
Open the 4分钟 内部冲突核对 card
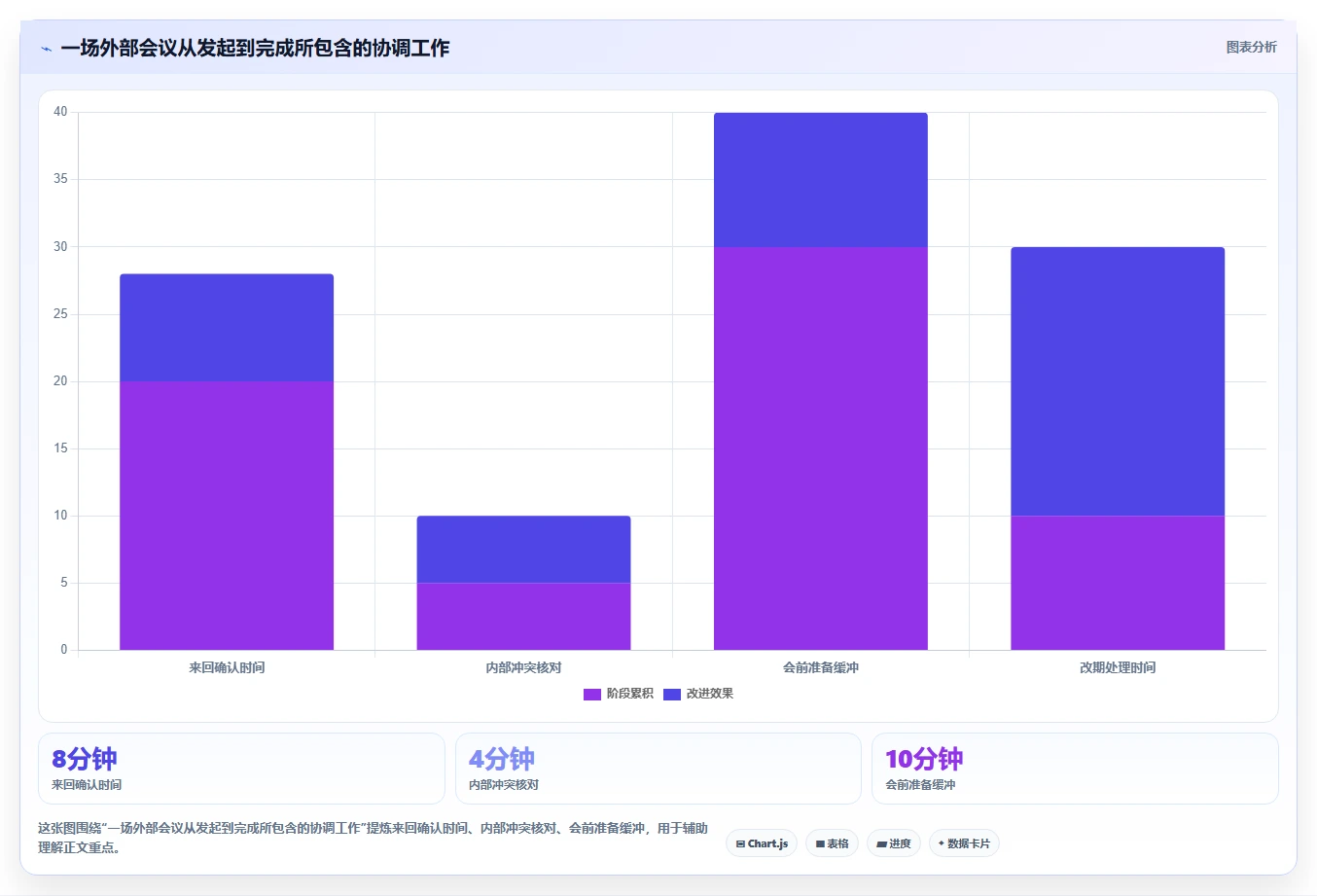click(x=658, y=769)
